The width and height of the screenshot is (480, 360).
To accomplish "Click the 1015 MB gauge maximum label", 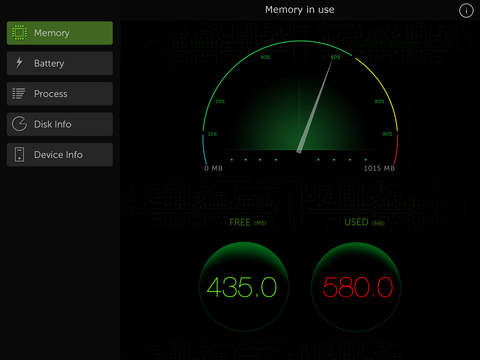I will [379, 168].
